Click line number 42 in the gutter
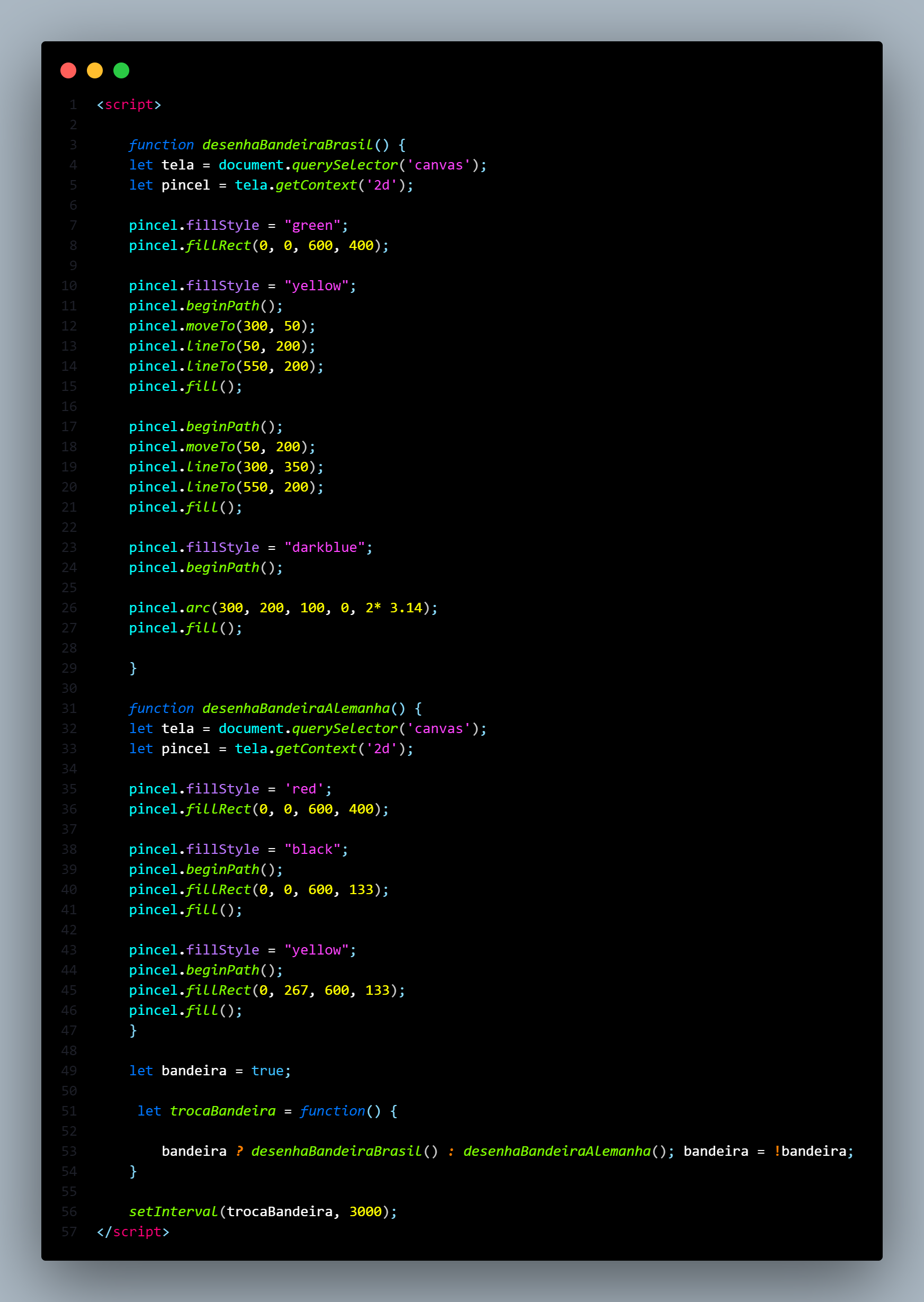The image size is (924, 1302). coord(69,930)
